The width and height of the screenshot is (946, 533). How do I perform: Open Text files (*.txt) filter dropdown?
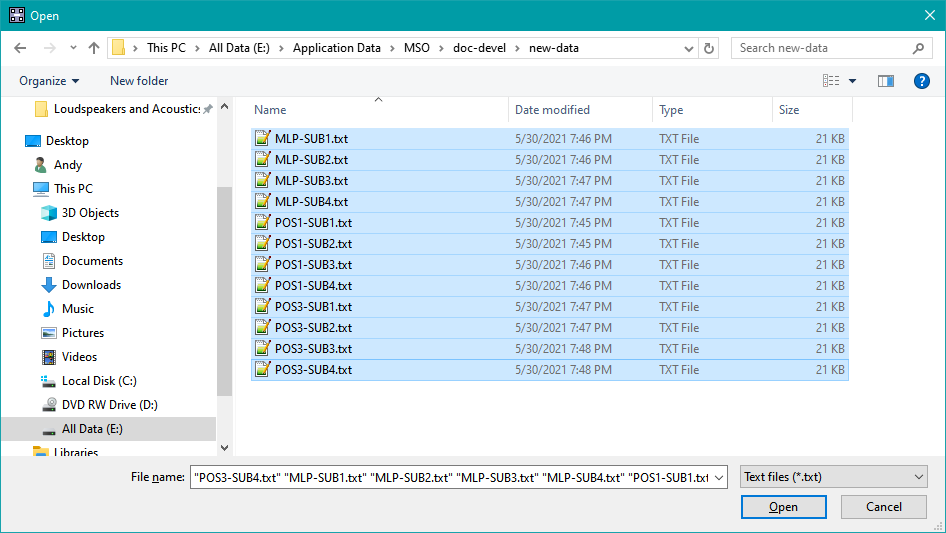[834, 477]
